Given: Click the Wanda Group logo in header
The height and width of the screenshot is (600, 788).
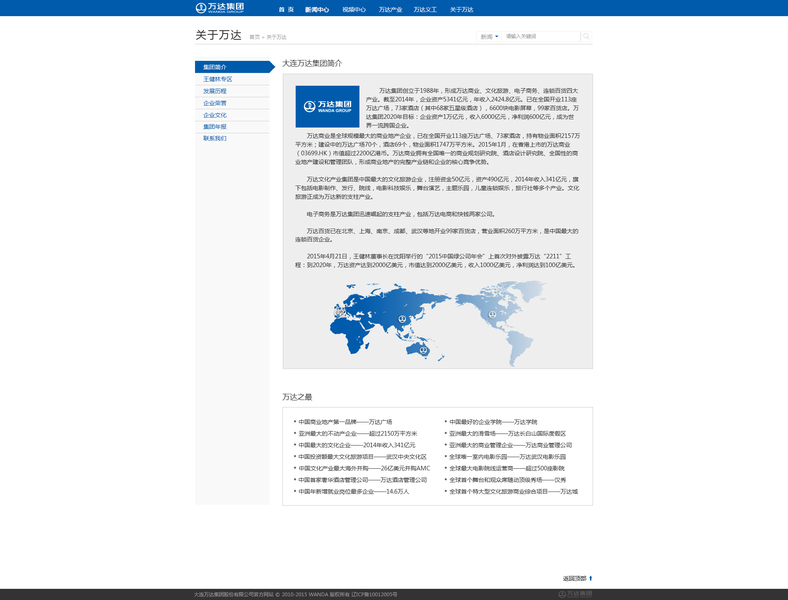Looking at the screenshot, I should 220,8.
